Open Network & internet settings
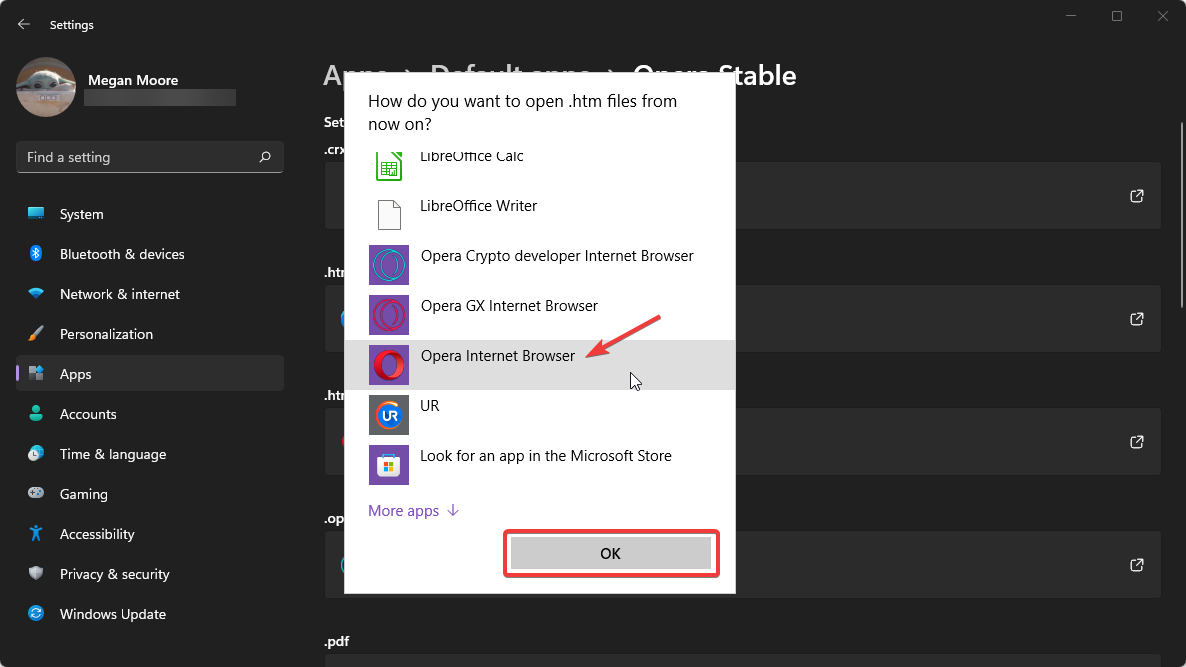The width and height of the screenshot is (1186, 667). point(150,294)
